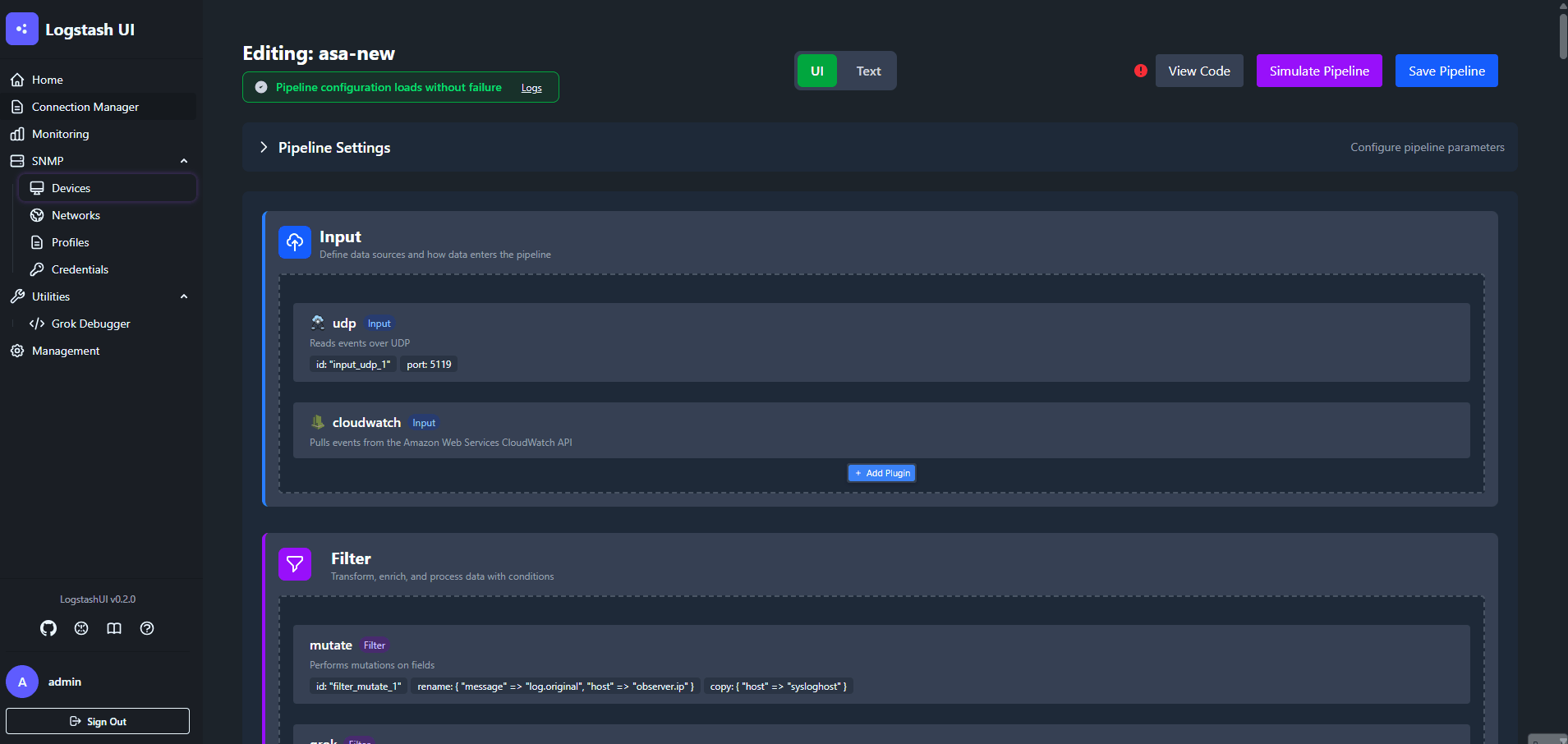Click the View Code button
Viewport: 1568px width, 744px height.
(1199, 71)
